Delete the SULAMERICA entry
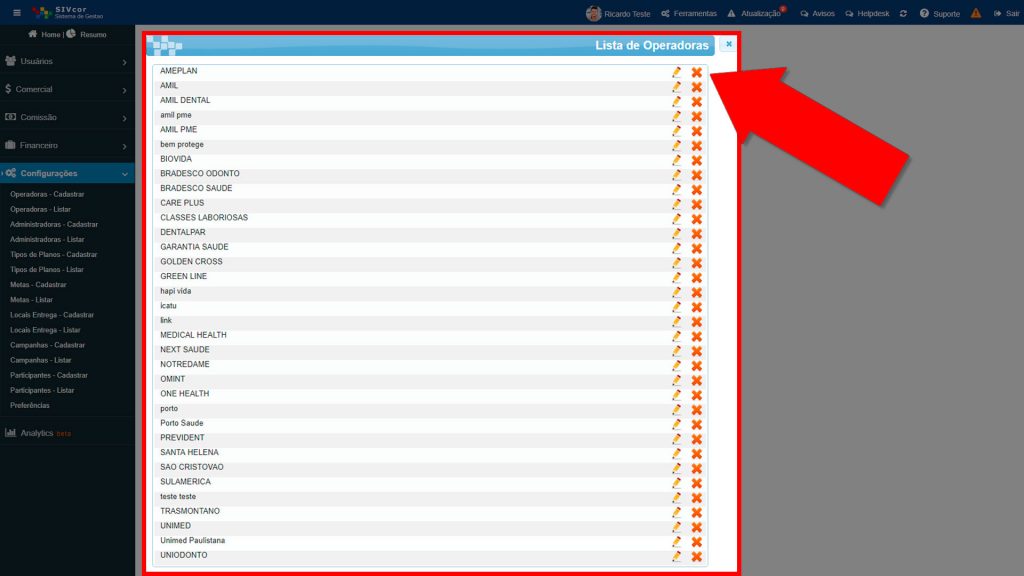 coord(697,483)
